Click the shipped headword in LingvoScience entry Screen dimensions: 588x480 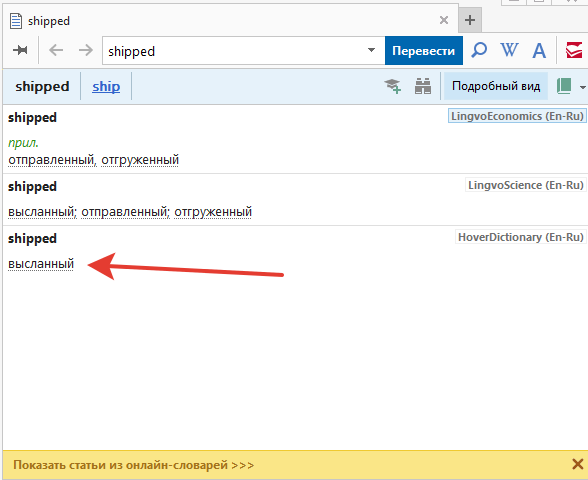pyautogui.click(x=32, y=187)
